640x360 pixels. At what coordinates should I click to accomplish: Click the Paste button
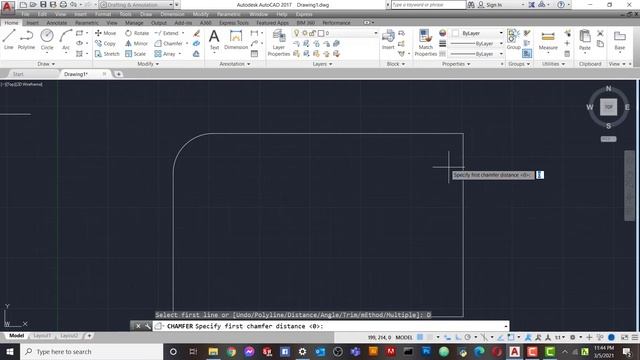point(584,39)
